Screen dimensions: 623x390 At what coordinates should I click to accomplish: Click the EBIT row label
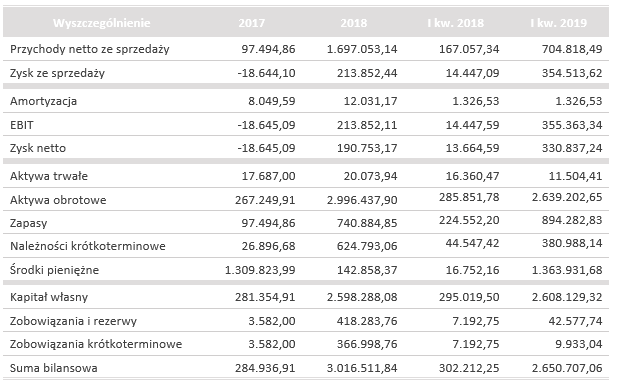22,125
